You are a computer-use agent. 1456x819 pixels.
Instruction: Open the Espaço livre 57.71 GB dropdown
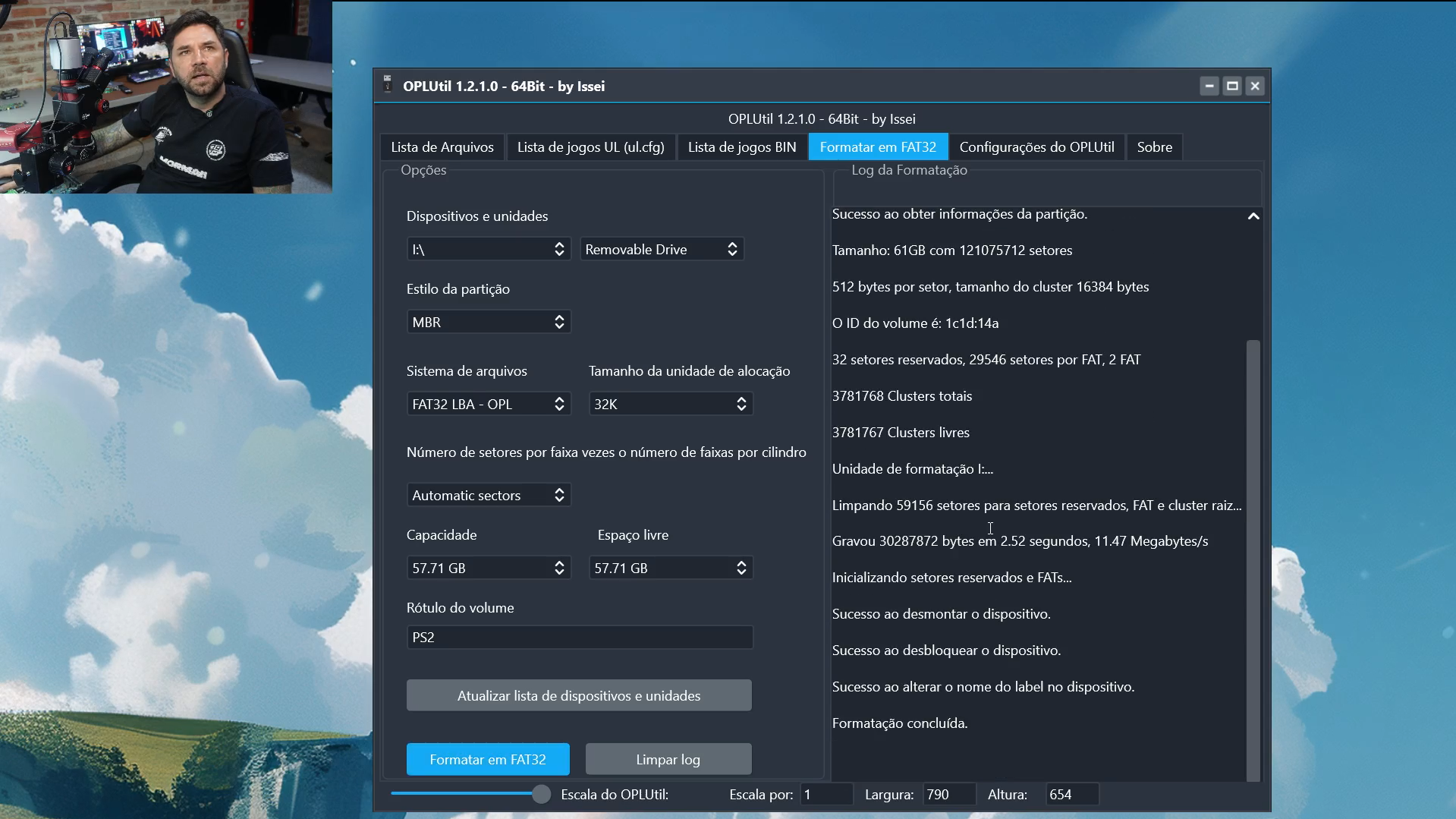(x=671, y=568)
